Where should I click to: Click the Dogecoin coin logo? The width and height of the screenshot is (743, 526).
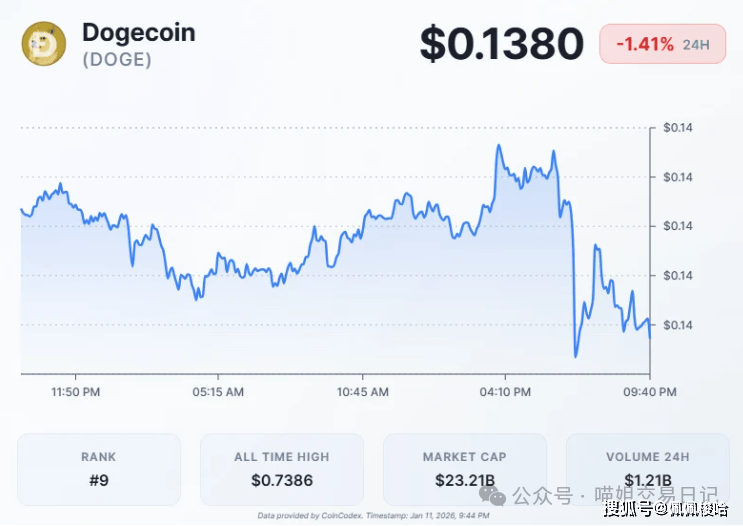43,44
